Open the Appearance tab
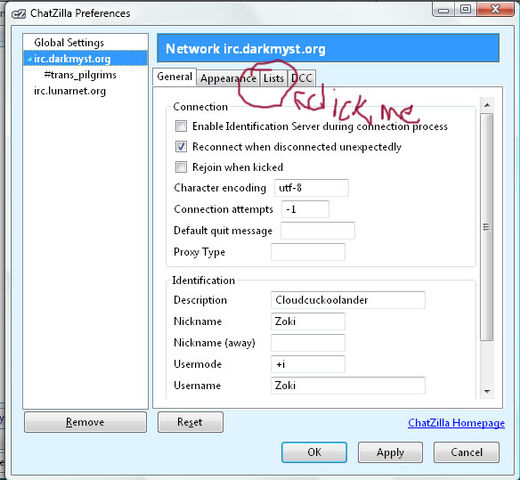 (228, 78)
